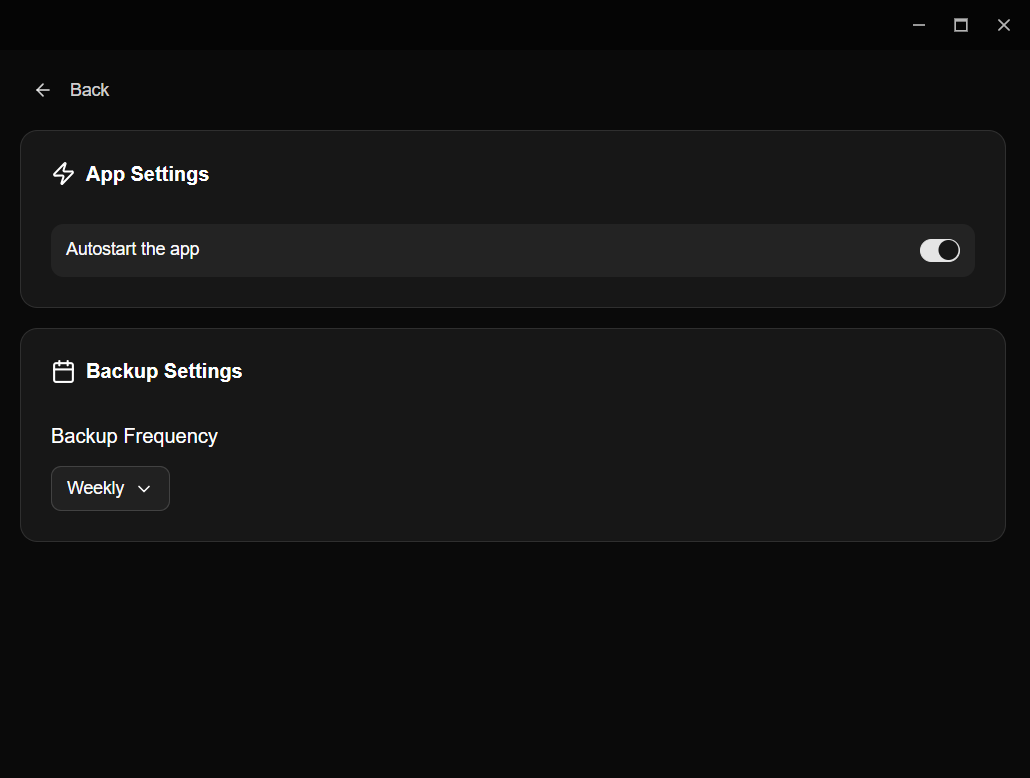The height and width of the screenshot is (778, 1030).
Task: Maximize the application window
Action: 961,25
